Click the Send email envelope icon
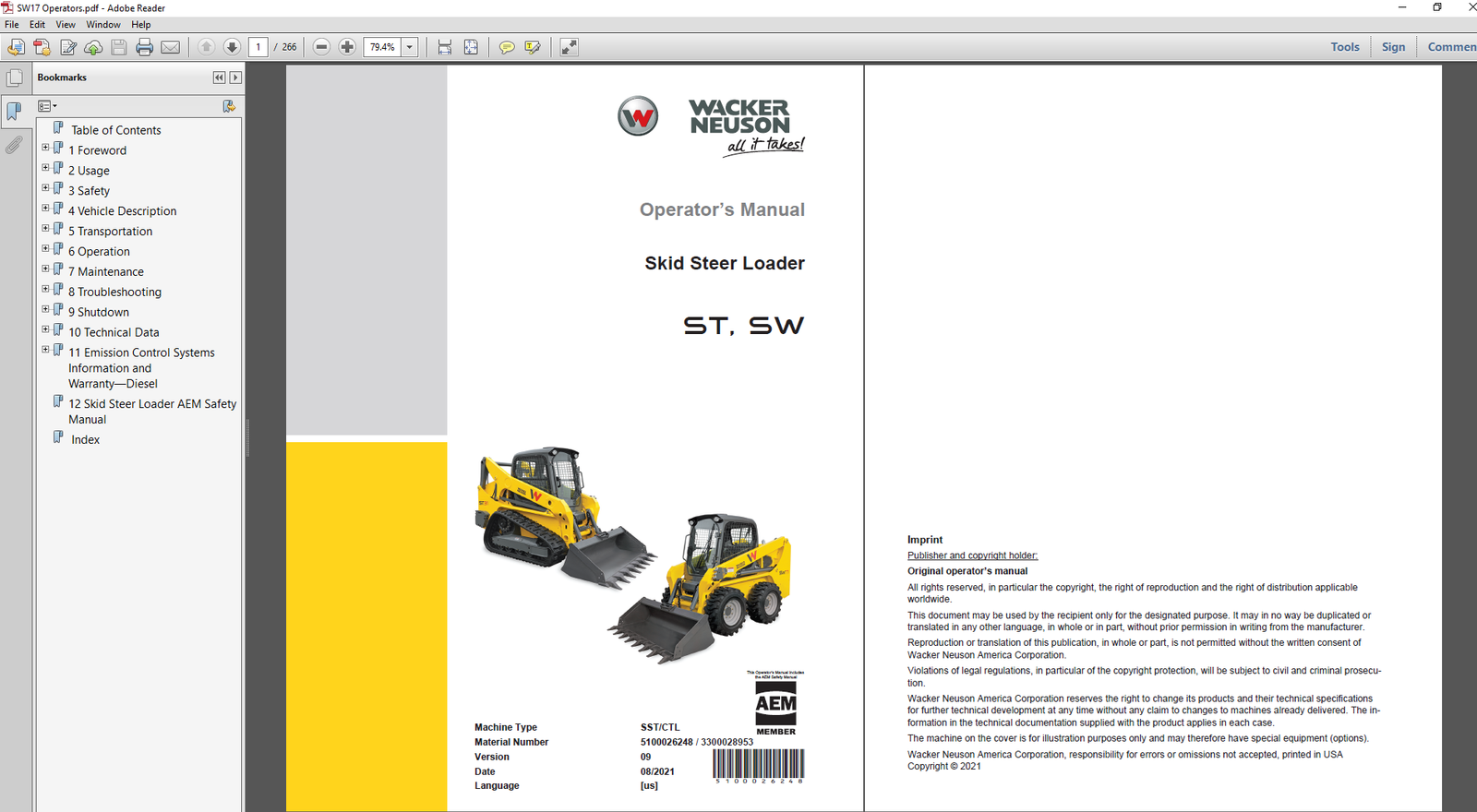This screenshot has height=812, width=1477. (171, 47)
